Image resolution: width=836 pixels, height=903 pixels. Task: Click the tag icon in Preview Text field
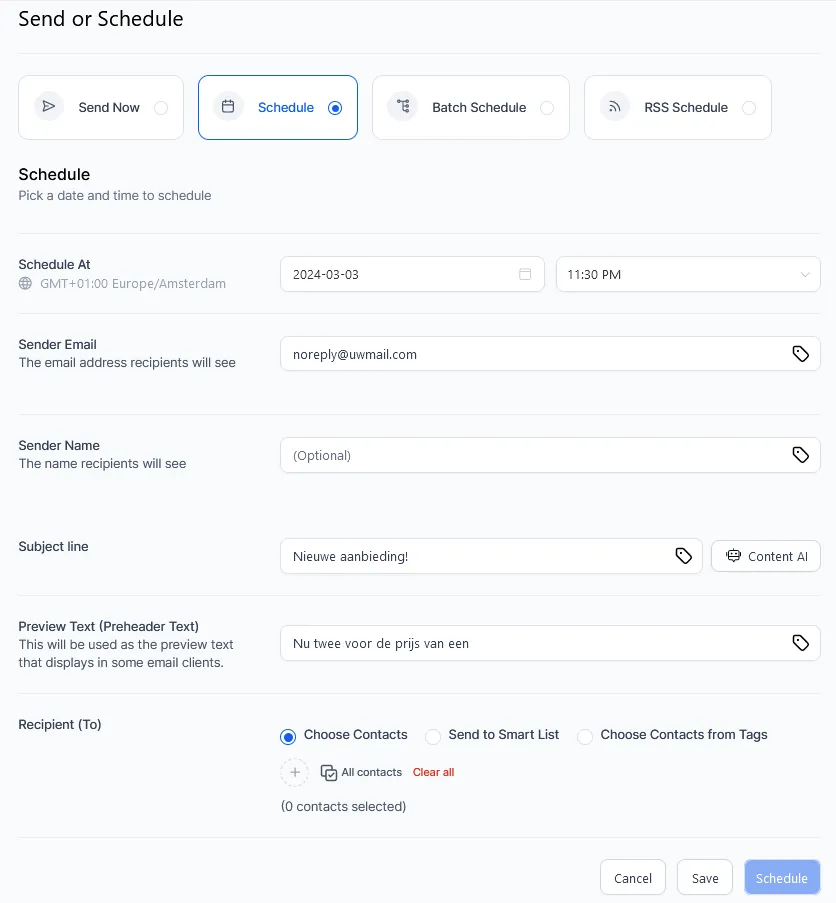[800, 643]
